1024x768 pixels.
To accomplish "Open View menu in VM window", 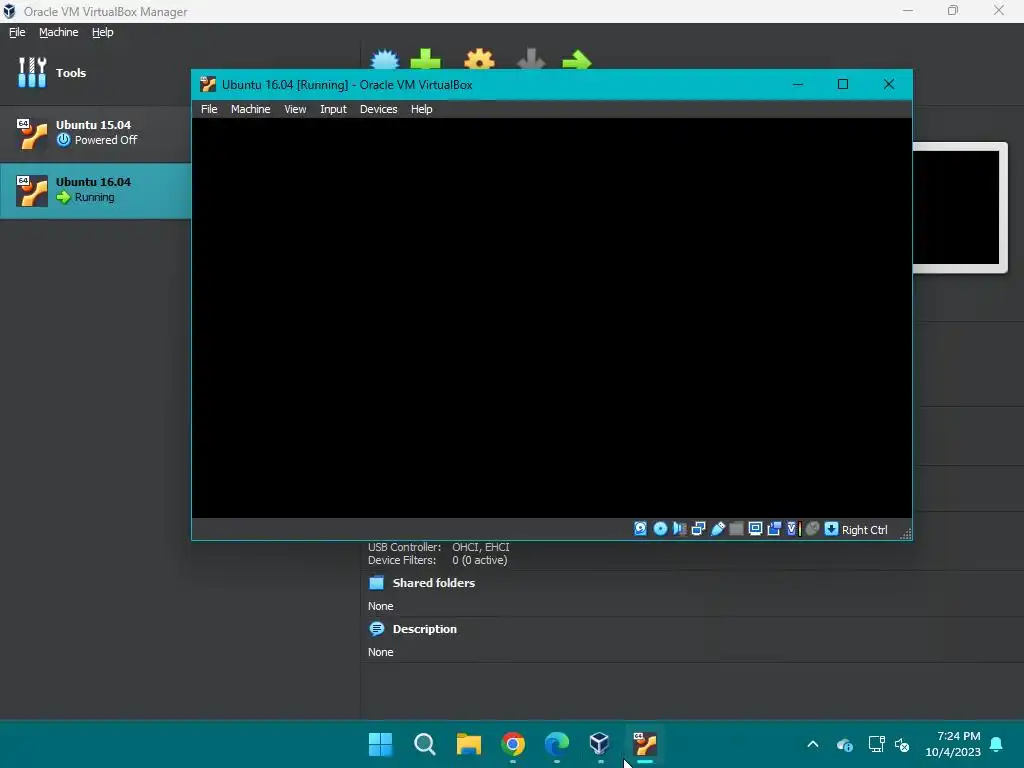I will 295,109.
